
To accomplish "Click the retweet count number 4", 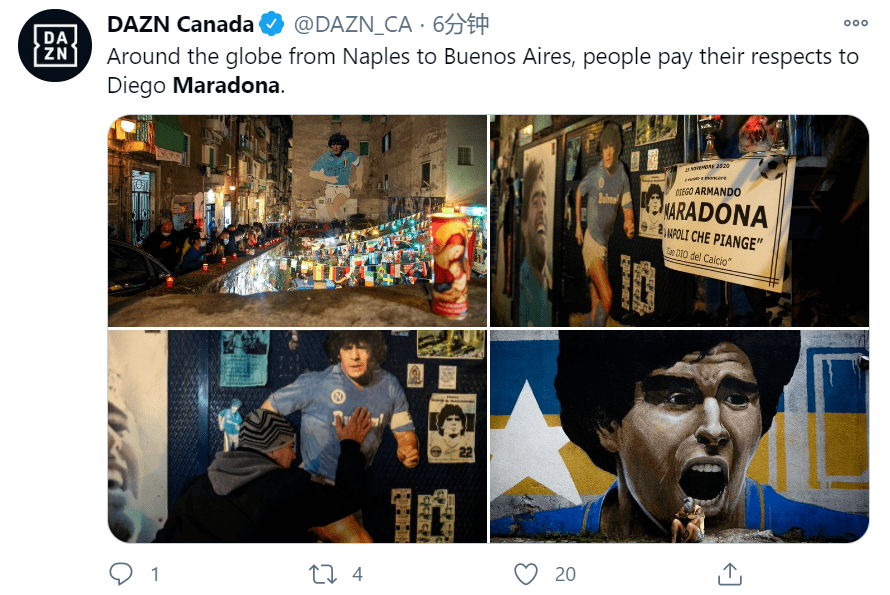I will click(x=357, y=574).
